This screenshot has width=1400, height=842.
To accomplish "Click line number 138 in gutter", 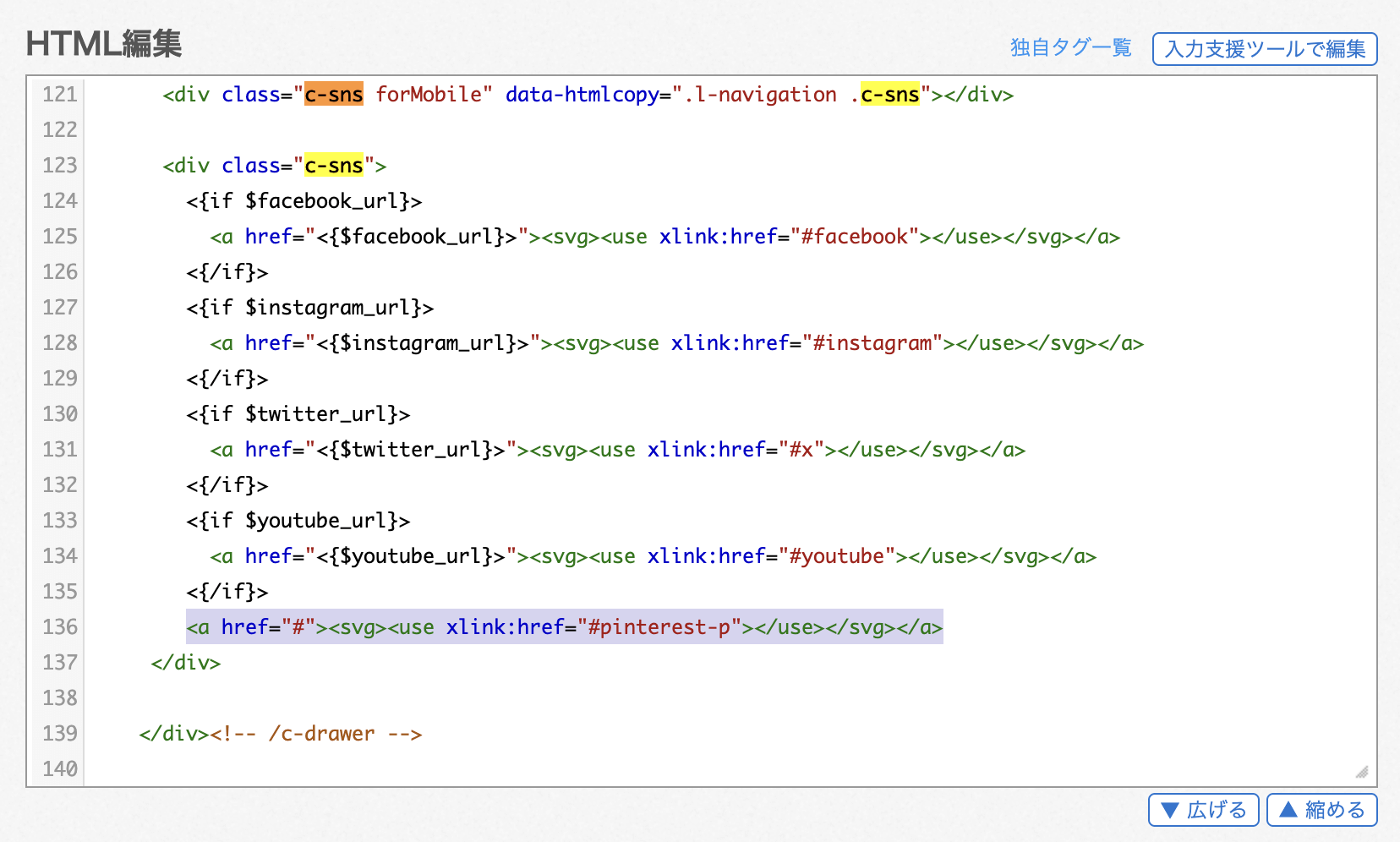I will click(x=59, y=698).
